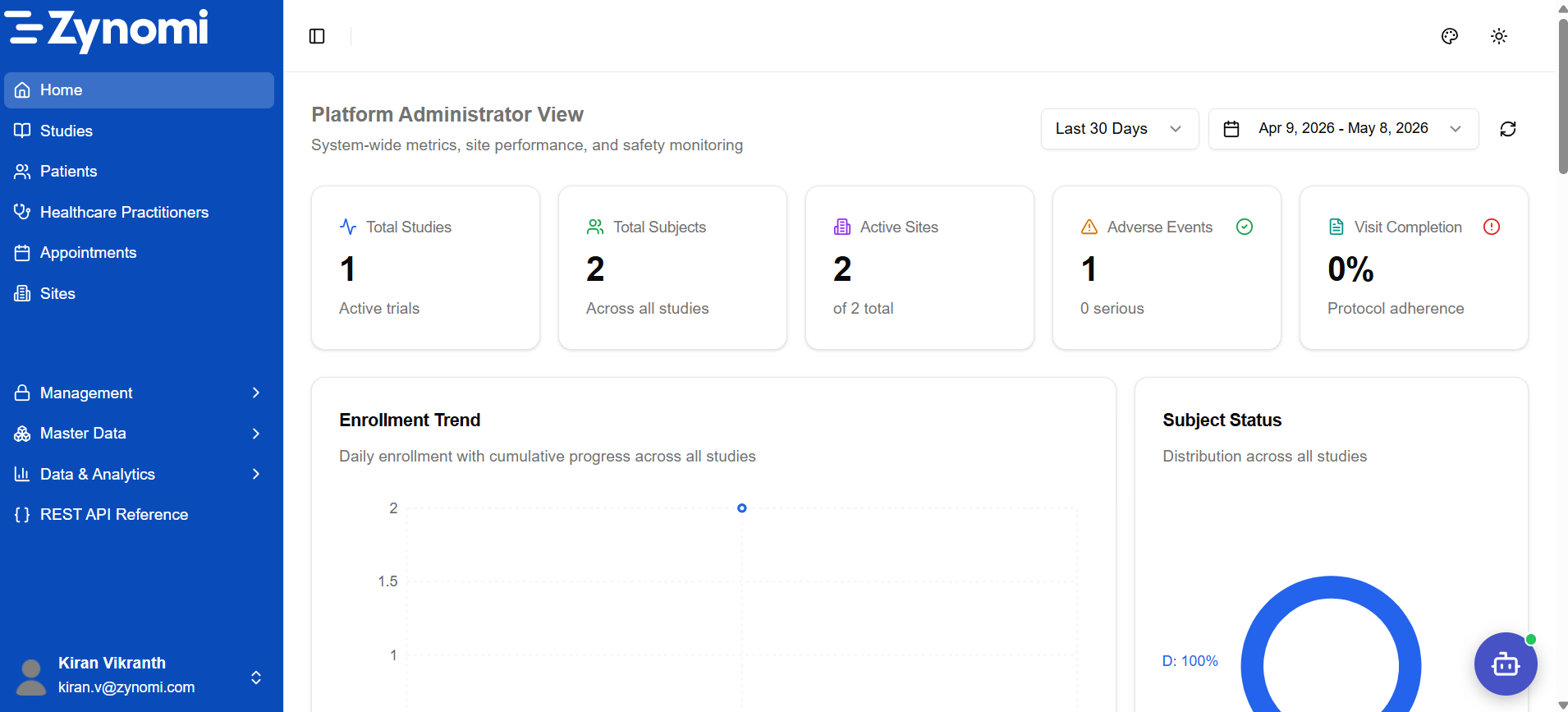Click the Subject Status heading
Viewport: 1568px width, 712px height.
click(1222, 420)
